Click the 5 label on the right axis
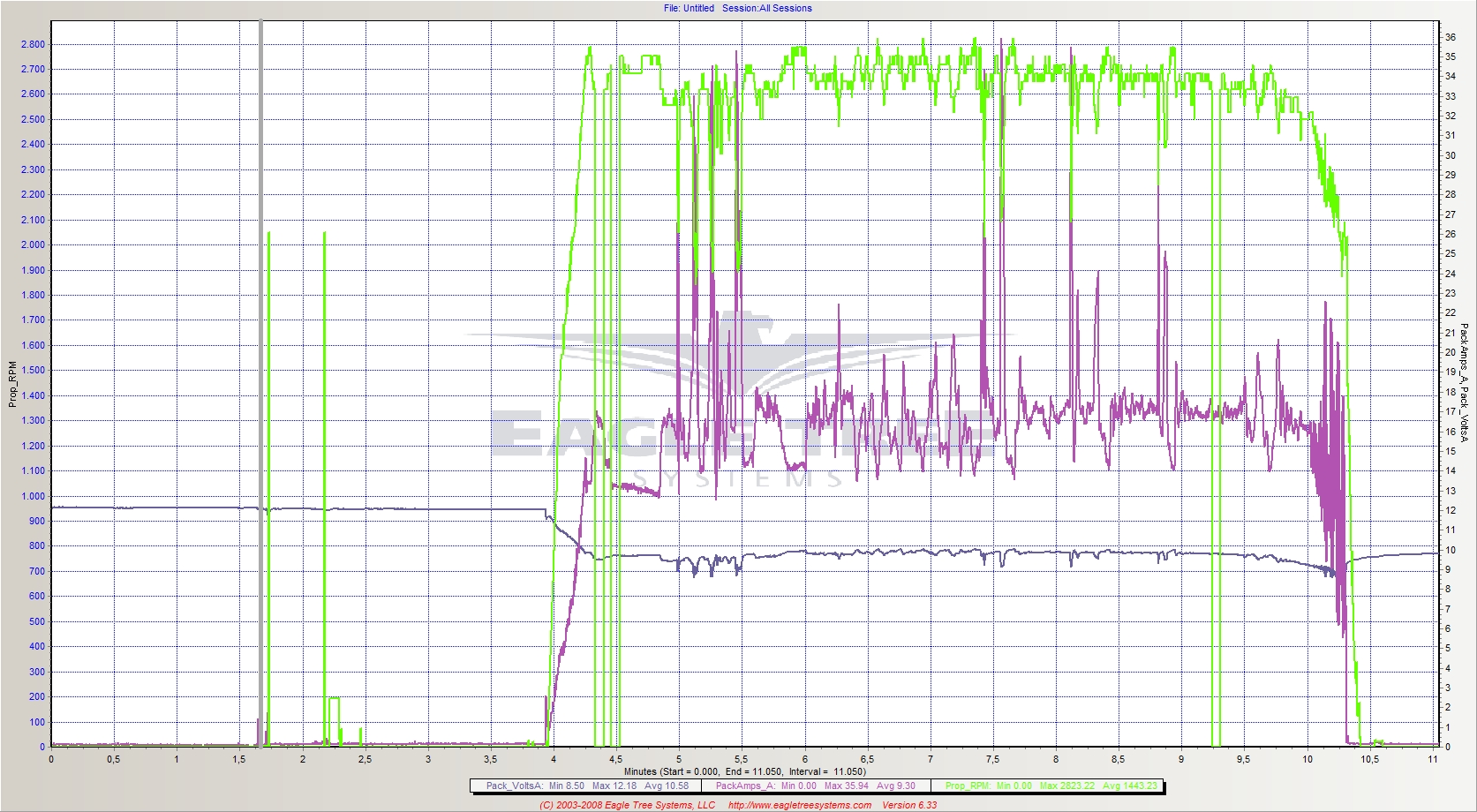The width and height of the screenshot is (1477, 812). pyautogui.click(x=1448, y=648)
